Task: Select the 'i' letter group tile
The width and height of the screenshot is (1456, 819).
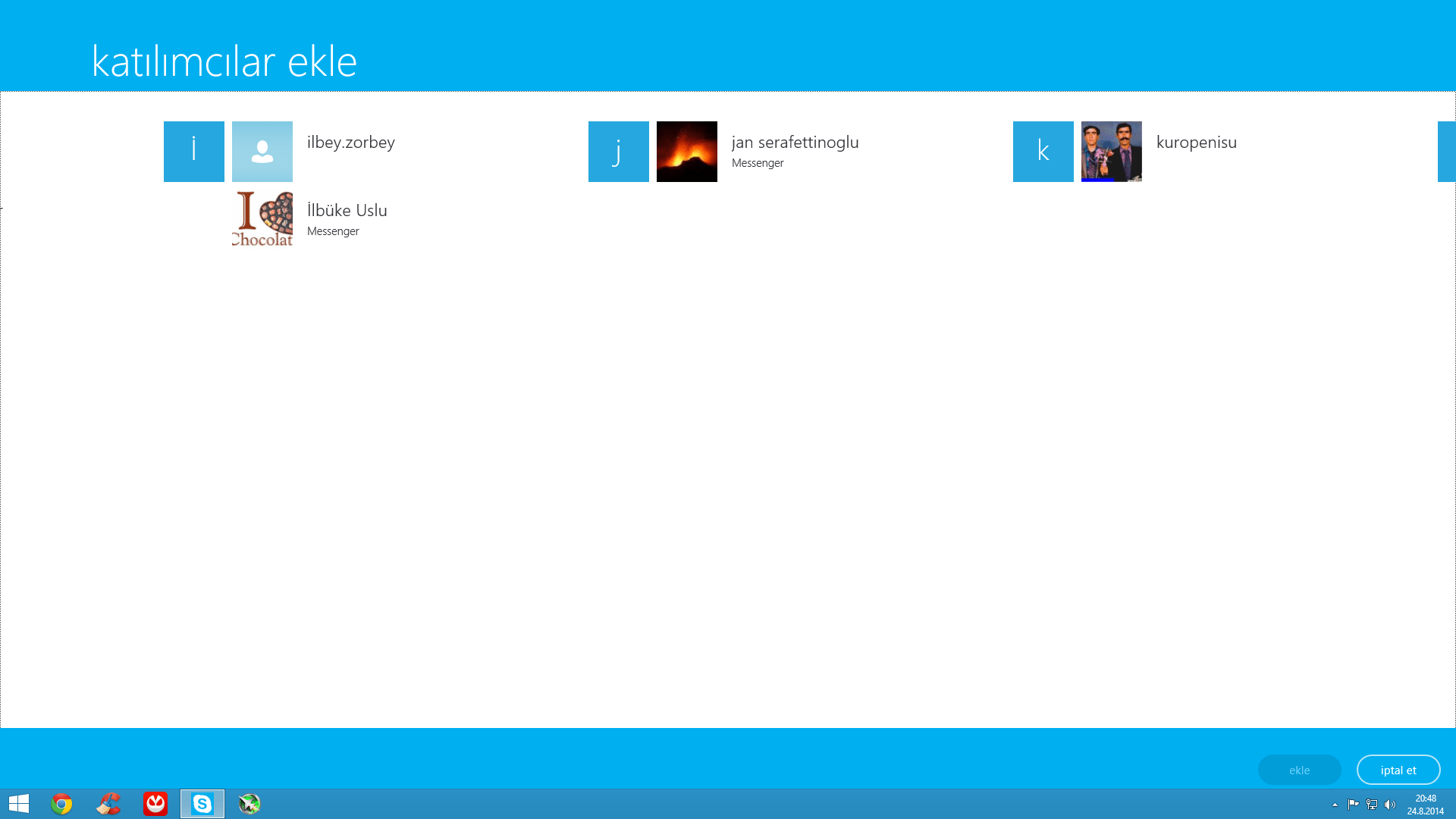Action: click(x=193, y=152)
